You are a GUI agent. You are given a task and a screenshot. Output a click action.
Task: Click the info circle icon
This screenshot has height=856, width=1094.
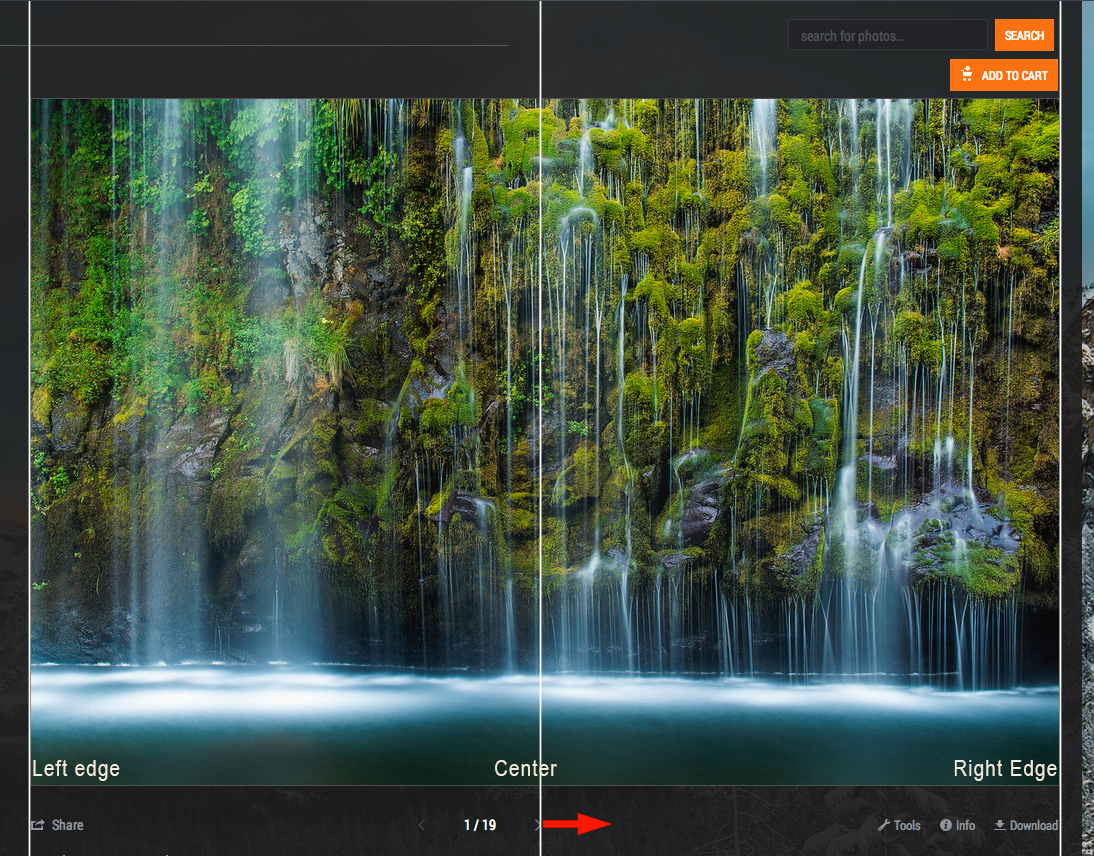click(x=945, y=825)
